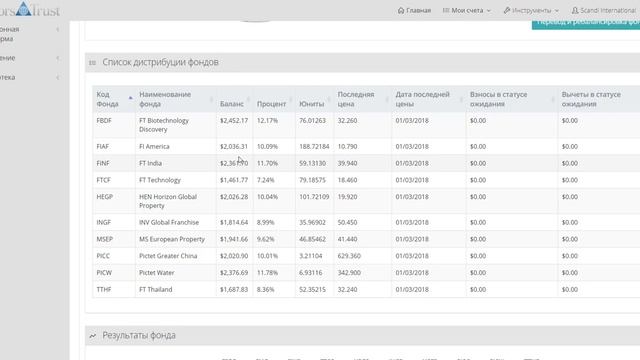Click FT Technology fund name

160,180
